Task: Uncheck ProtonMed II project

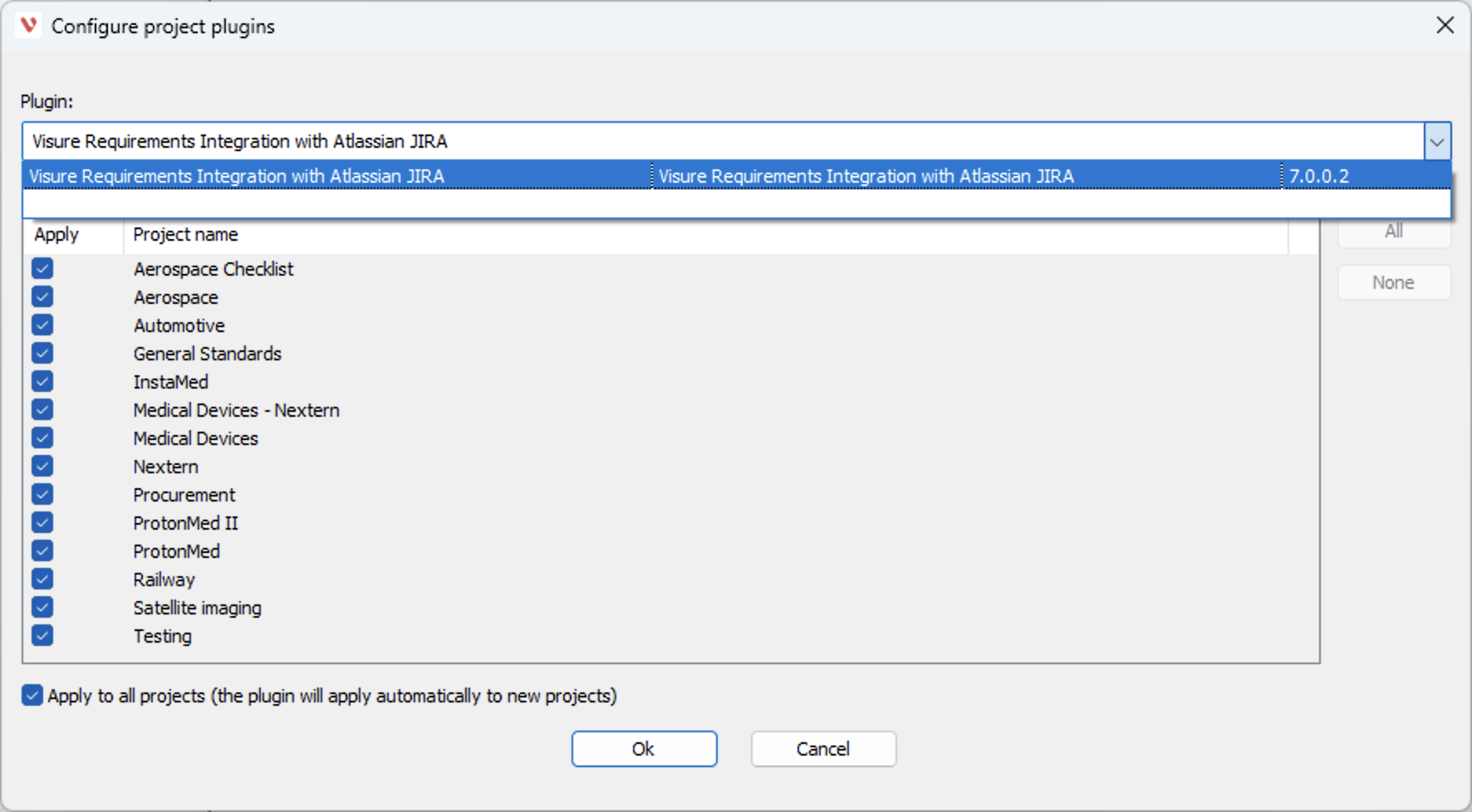Action: click(x=42, y=522)
